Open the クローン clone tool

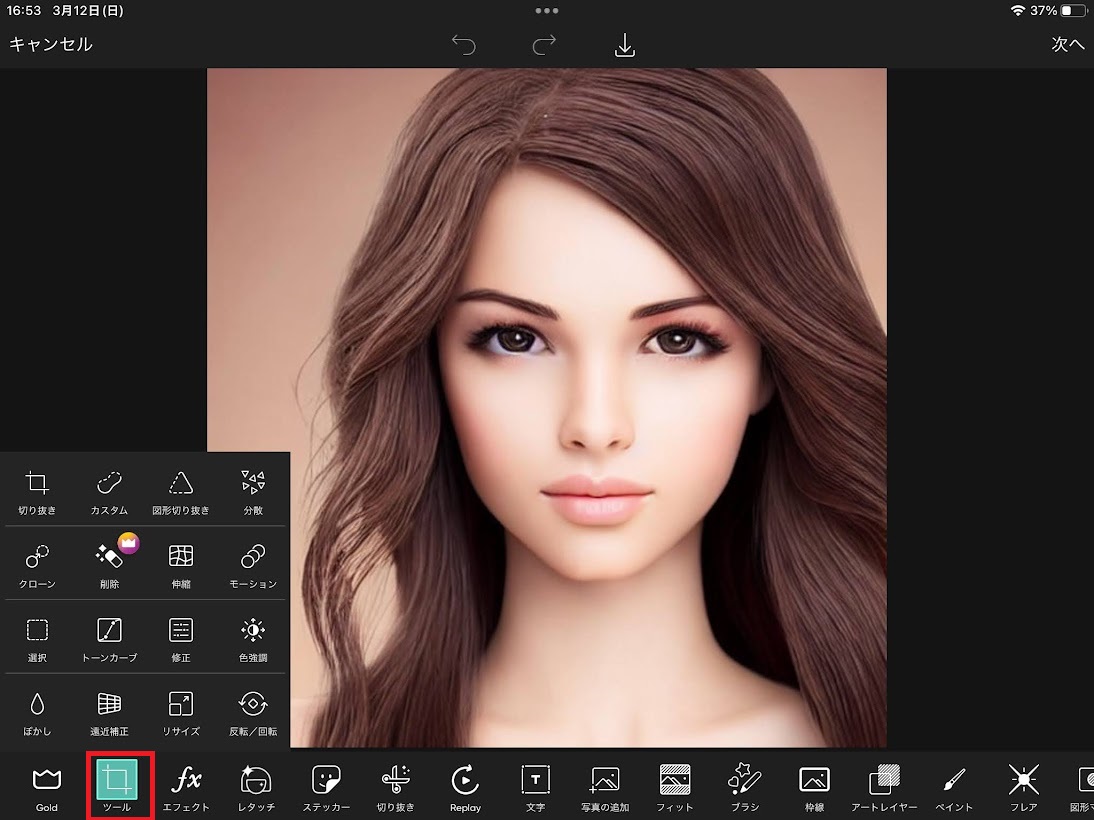tap(37, 564)
